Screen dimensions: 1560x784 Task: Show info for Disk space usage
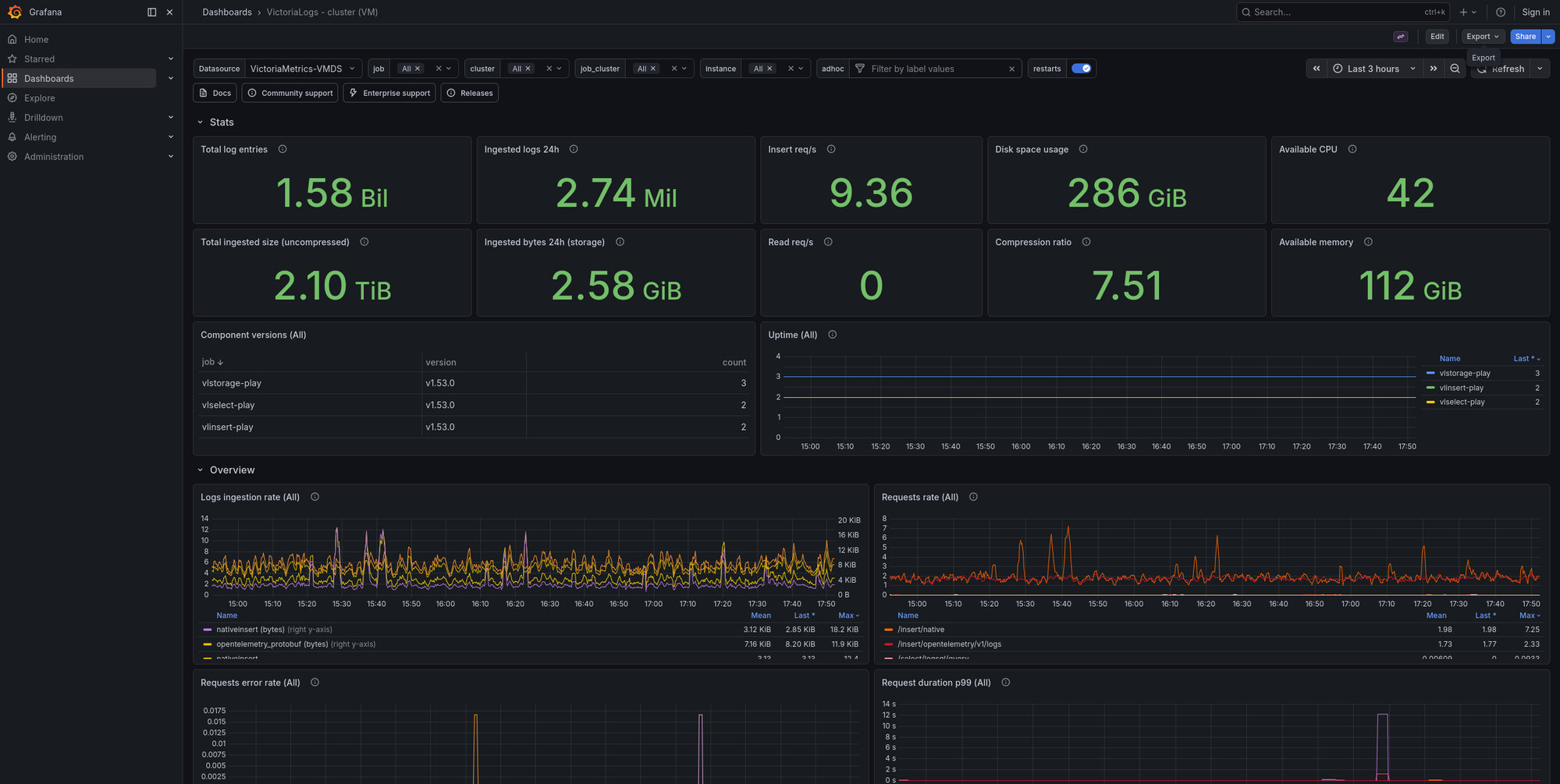coord(1083,149)
